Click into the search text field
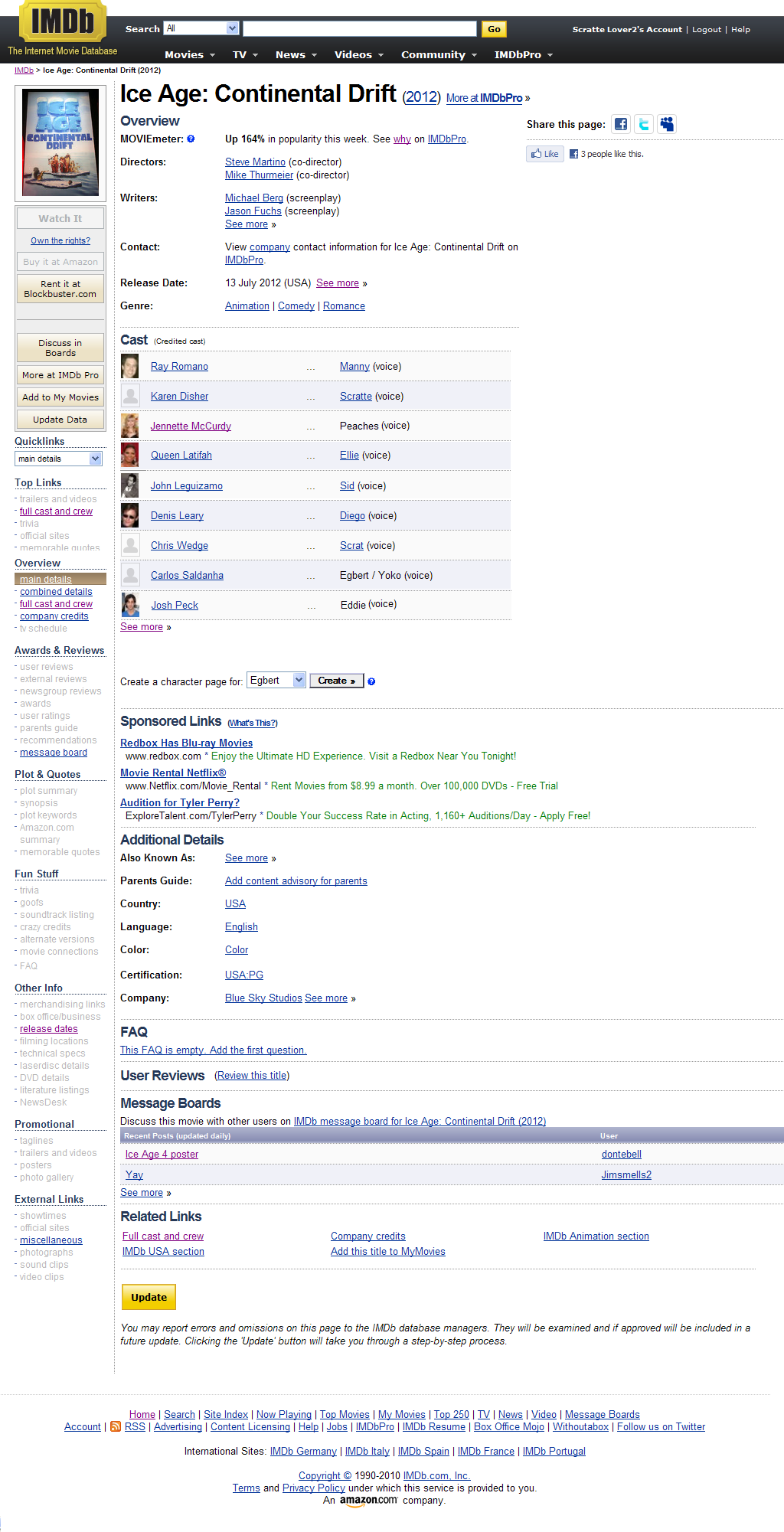Viewport: 784px width, 1532px height. [x=360, y=28]
